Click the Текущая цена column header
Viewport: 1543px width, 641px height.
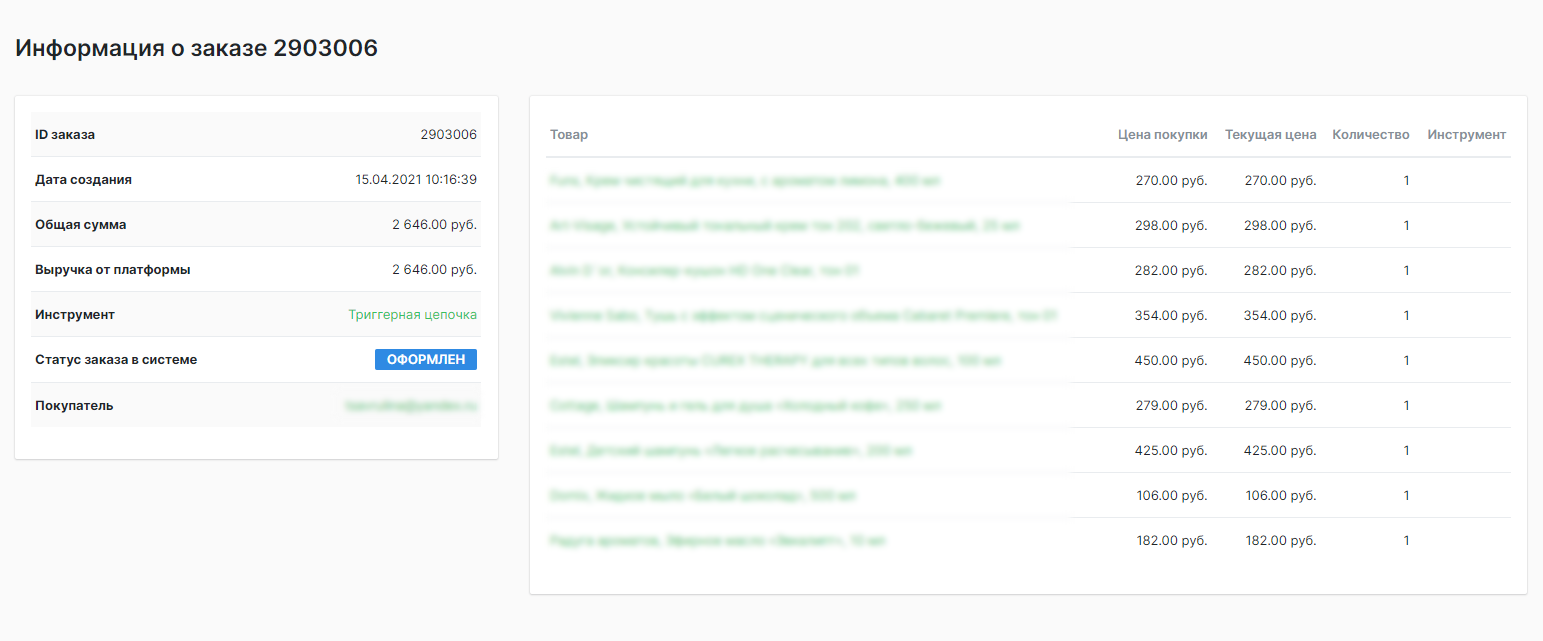1270,135
